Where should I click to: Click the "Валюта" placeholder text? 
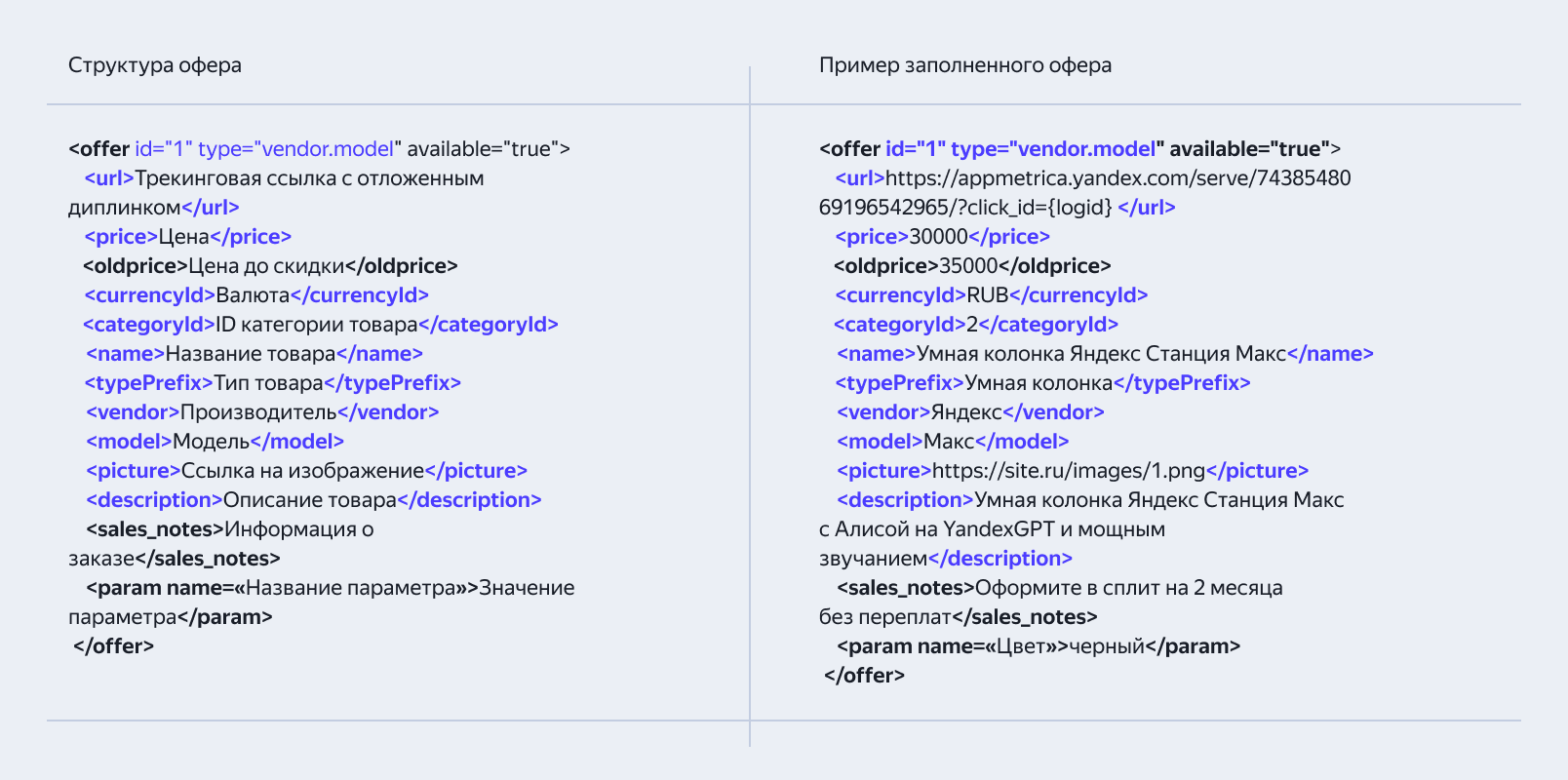[253, 295]
